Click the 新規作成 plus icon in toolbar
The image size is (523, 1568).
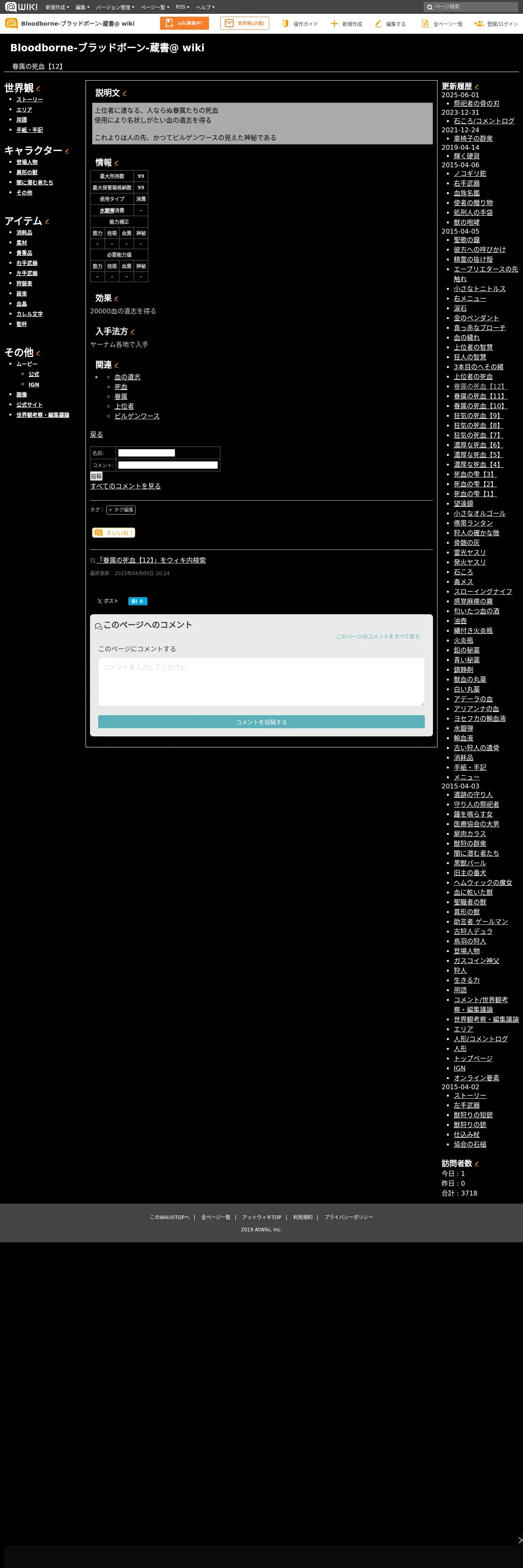(334, 23)
